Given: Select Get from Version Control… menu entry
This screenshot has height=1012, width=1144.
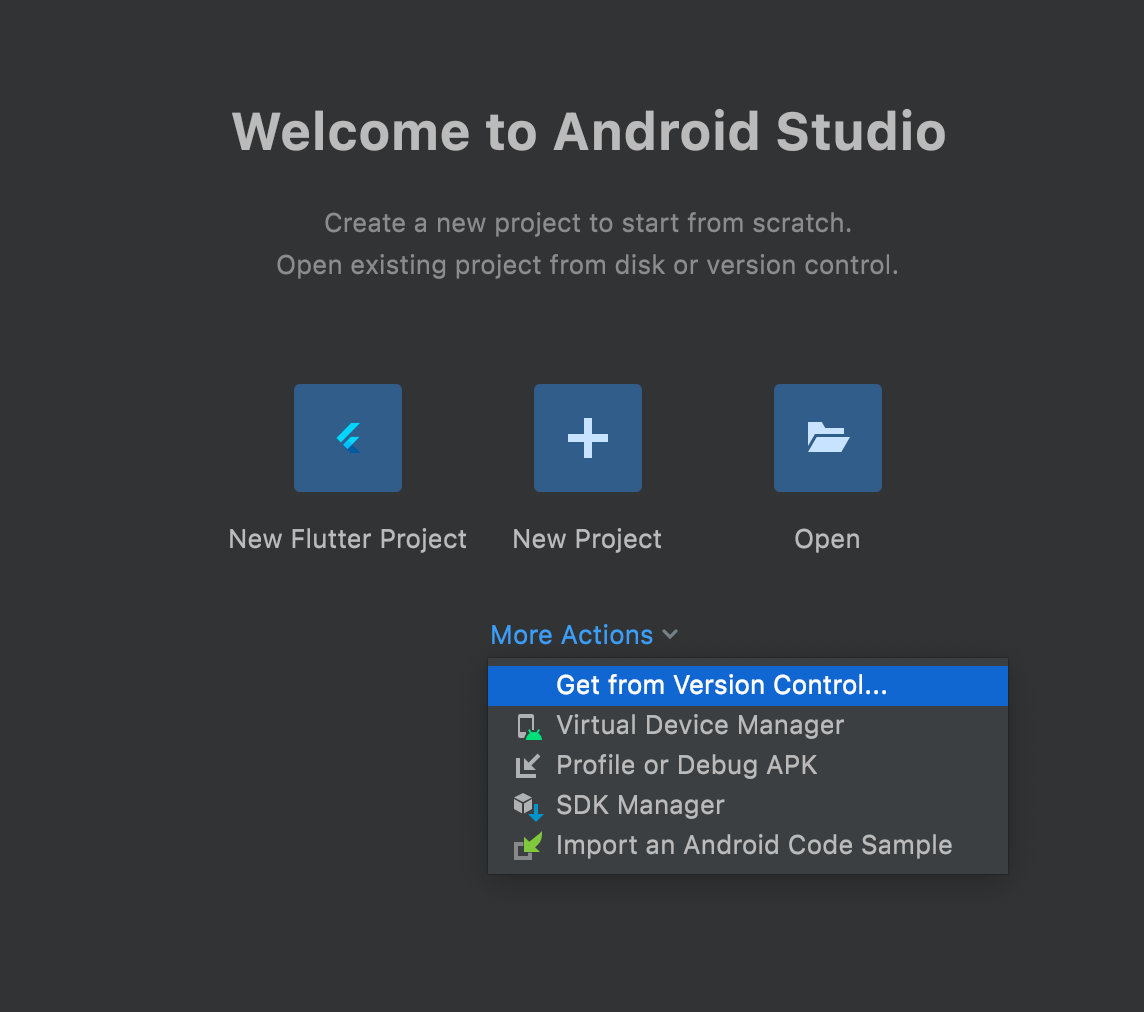Looking at the screenshot, I should (x=748, y=686).
